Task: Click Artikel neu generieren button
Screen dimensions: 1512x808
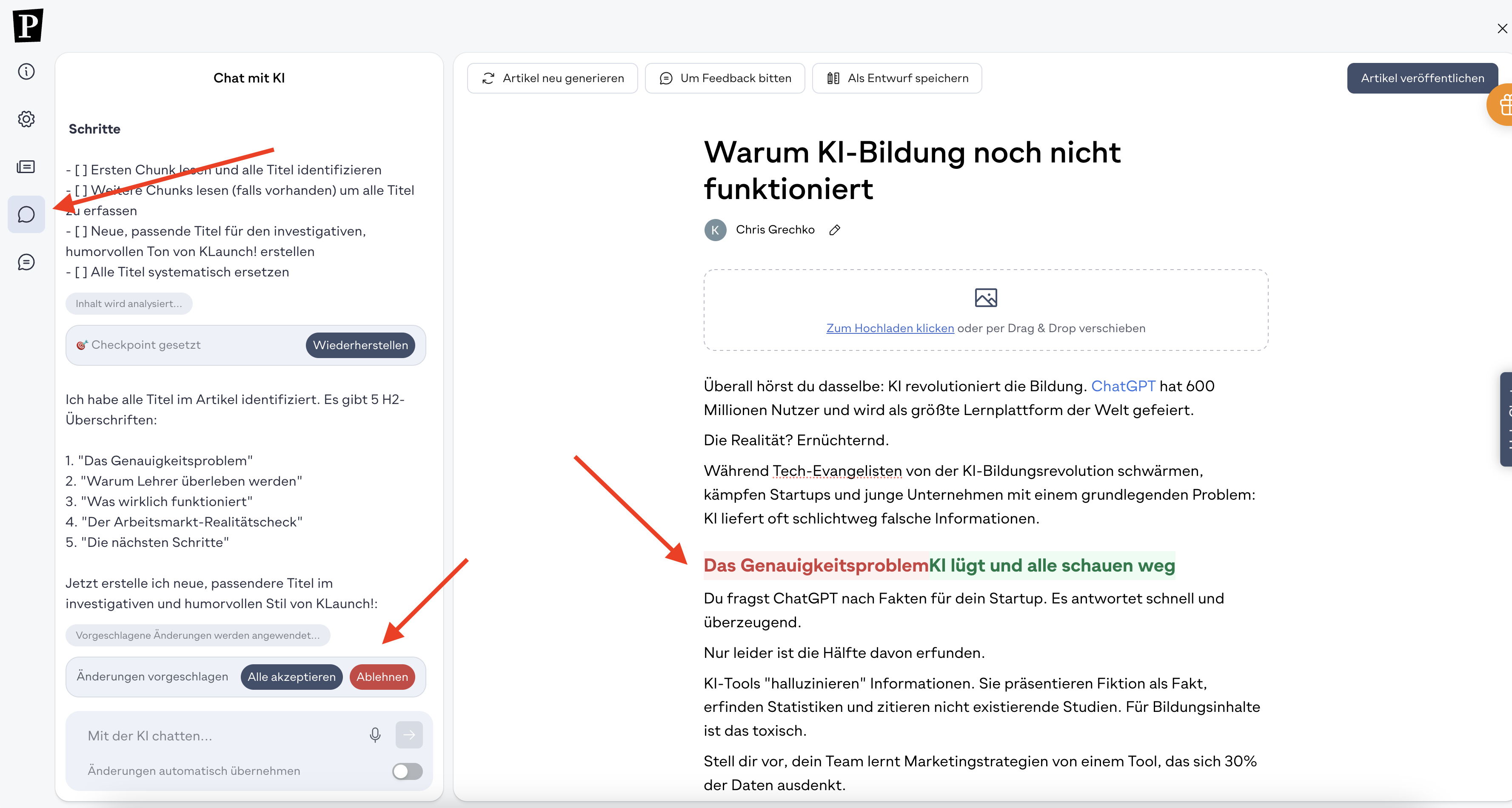Action: tap(552, 78)
